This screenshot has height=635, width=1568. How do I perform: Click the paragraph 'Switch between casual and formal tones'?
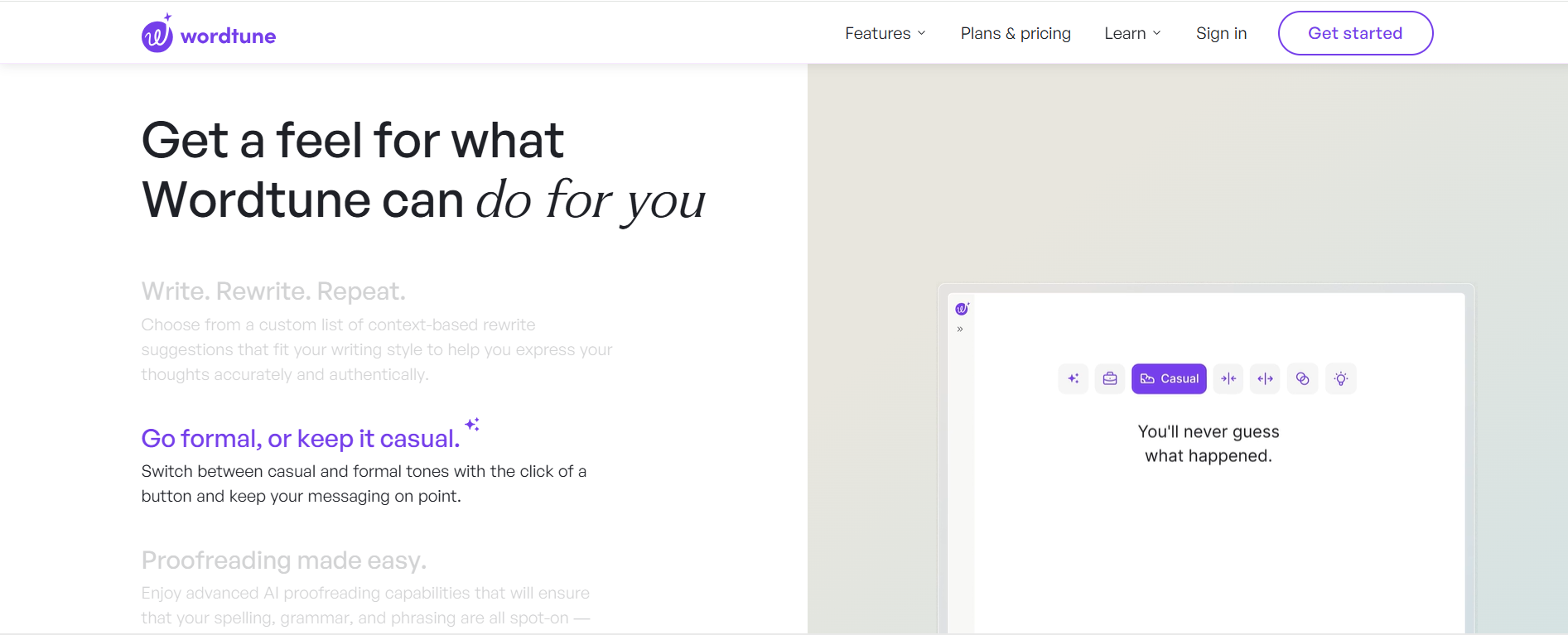(x=364, y=483)
